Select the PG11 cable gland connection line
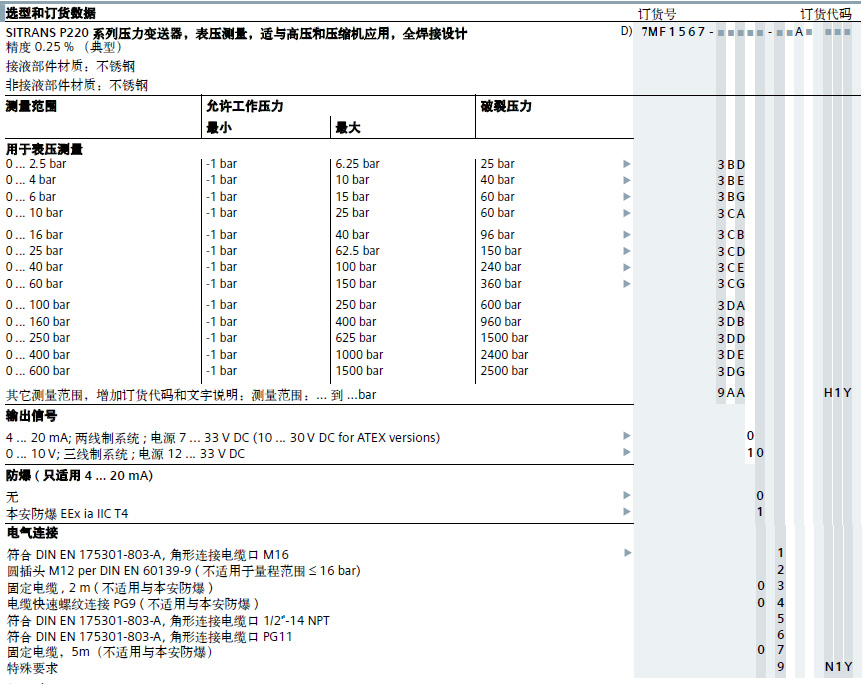This screenshot has width=868, height=684. click(149, 637)
